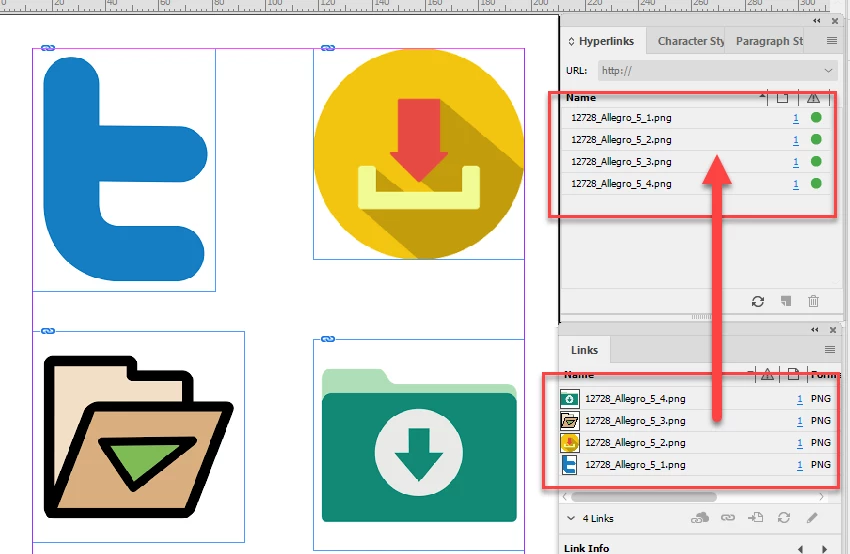Collapse the Hyperlinks panel group to icons
Viewport: 850px width, 554px height.
(x=816, y=21)
